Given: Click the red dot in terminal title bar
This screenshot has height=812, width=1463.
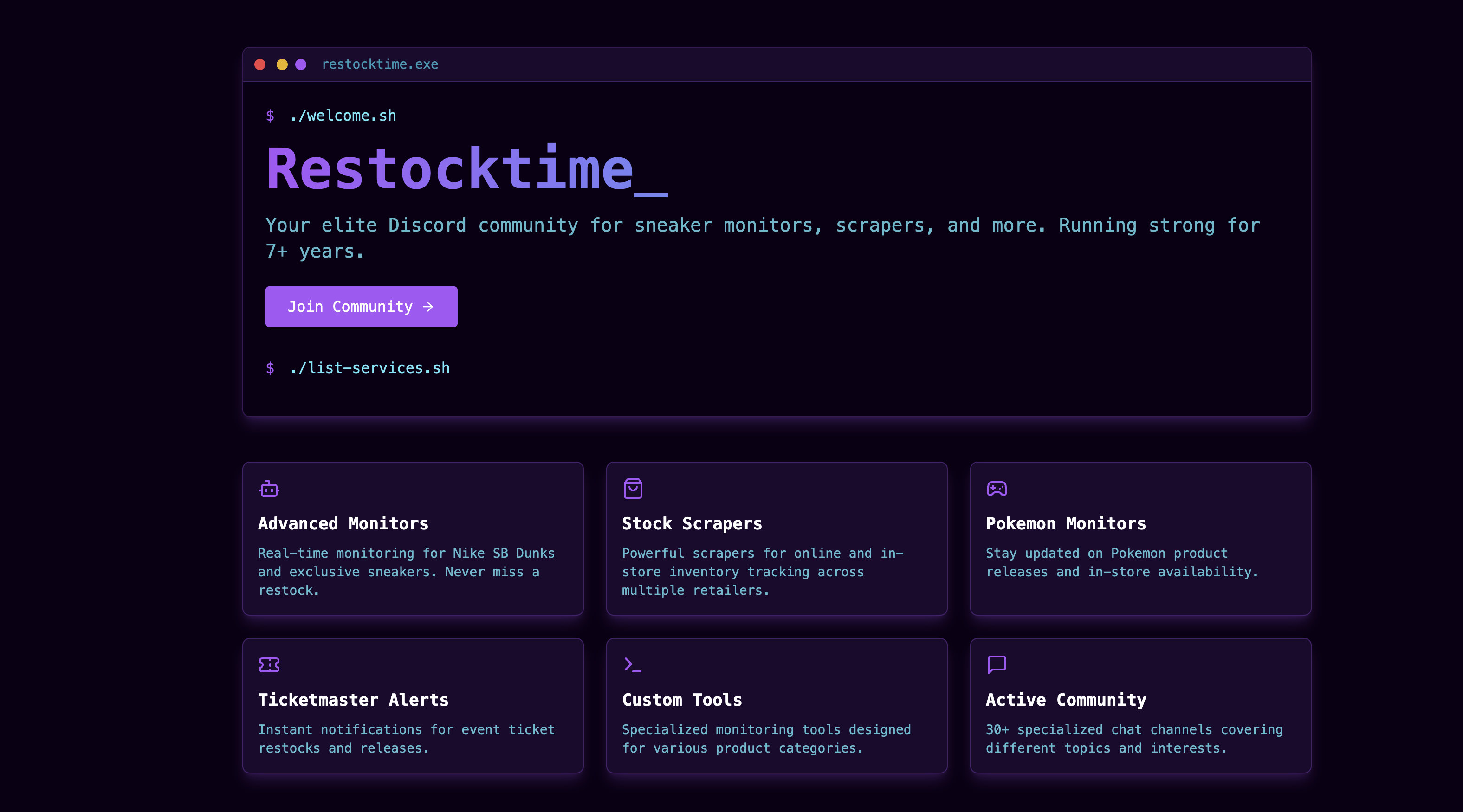Looking at the screenshot, I should (260, 65).
